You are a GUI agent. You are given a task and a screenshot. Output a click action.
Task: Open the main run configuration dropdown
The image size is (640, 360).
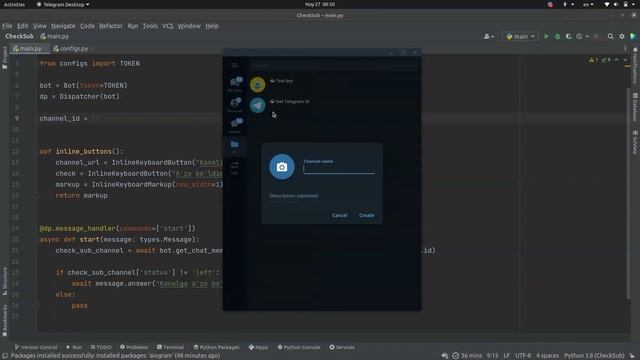(x=520, y=36)
